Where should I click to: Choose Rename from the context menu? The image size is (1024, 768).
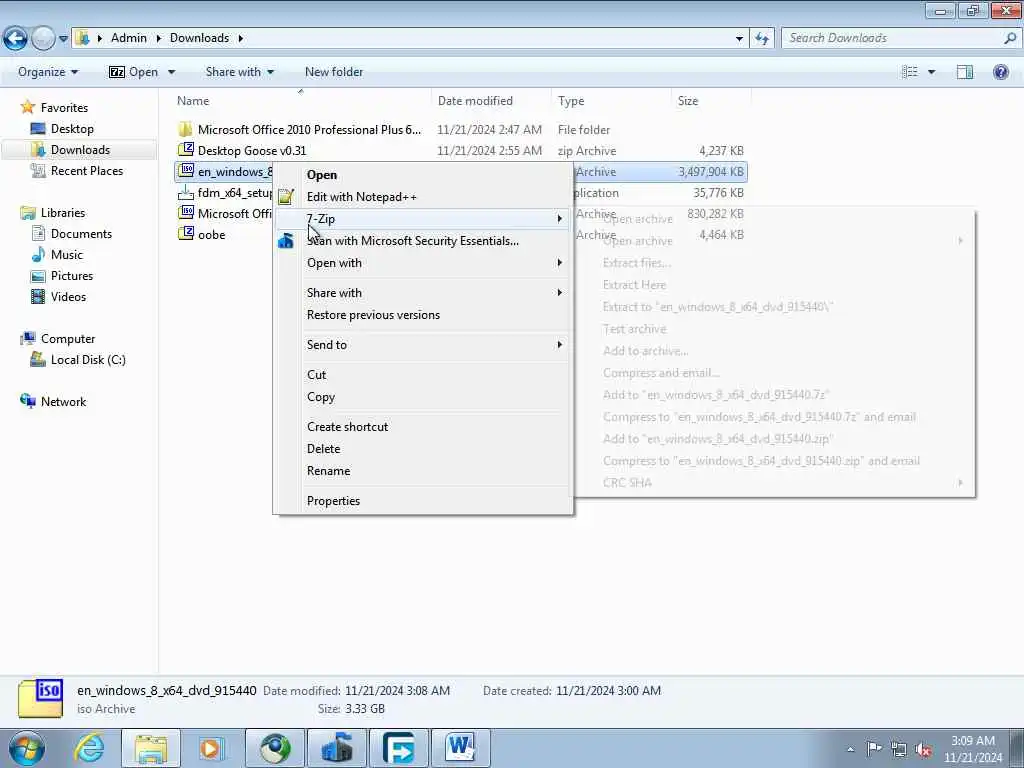coord(423,471)
